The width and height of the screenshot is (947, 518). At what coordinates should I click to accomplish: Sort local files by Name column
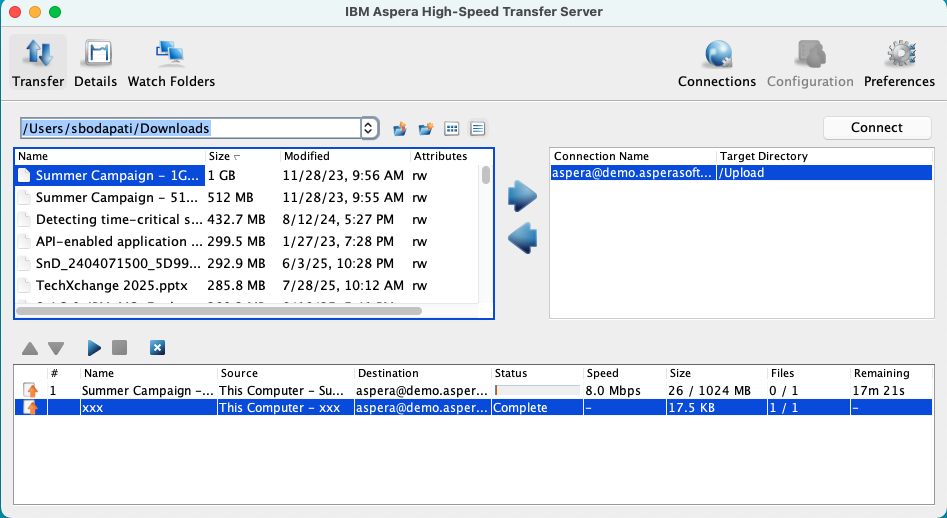coord(110,156)
